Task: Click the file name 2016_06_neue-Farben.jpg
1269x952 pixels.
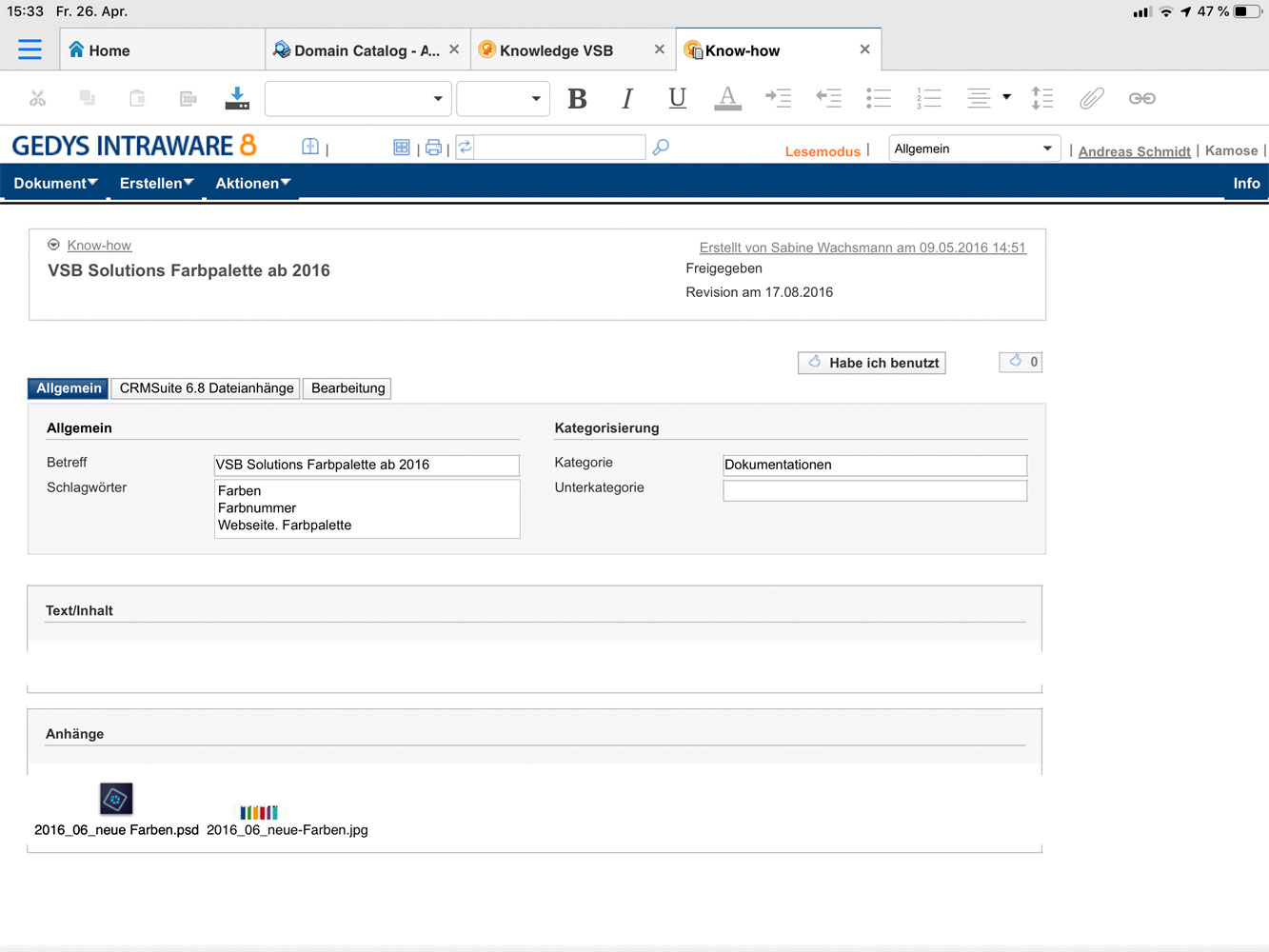Action: [x=288, y=830]
